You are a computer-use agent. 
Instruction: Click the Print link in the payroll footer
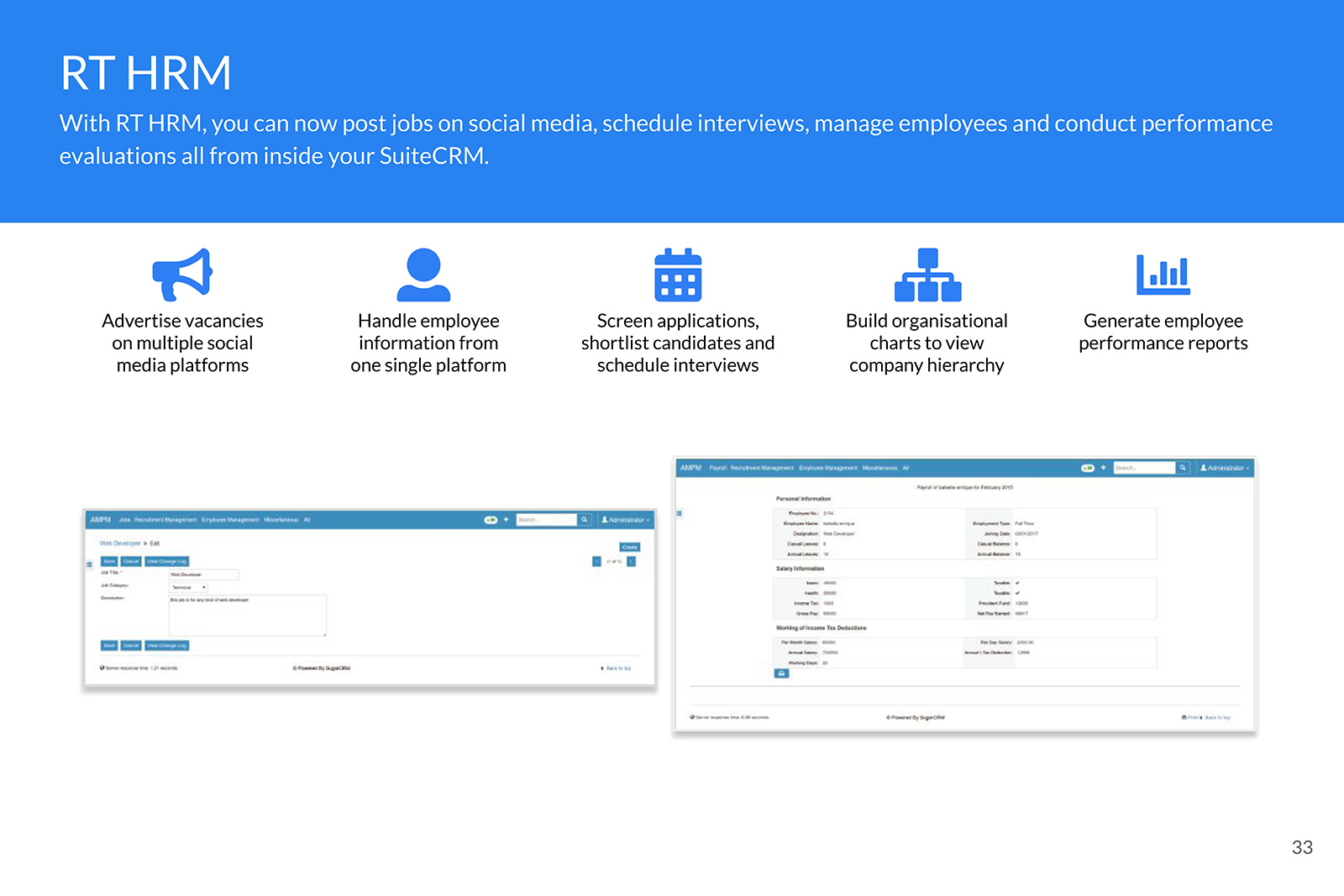(1191, 717)
